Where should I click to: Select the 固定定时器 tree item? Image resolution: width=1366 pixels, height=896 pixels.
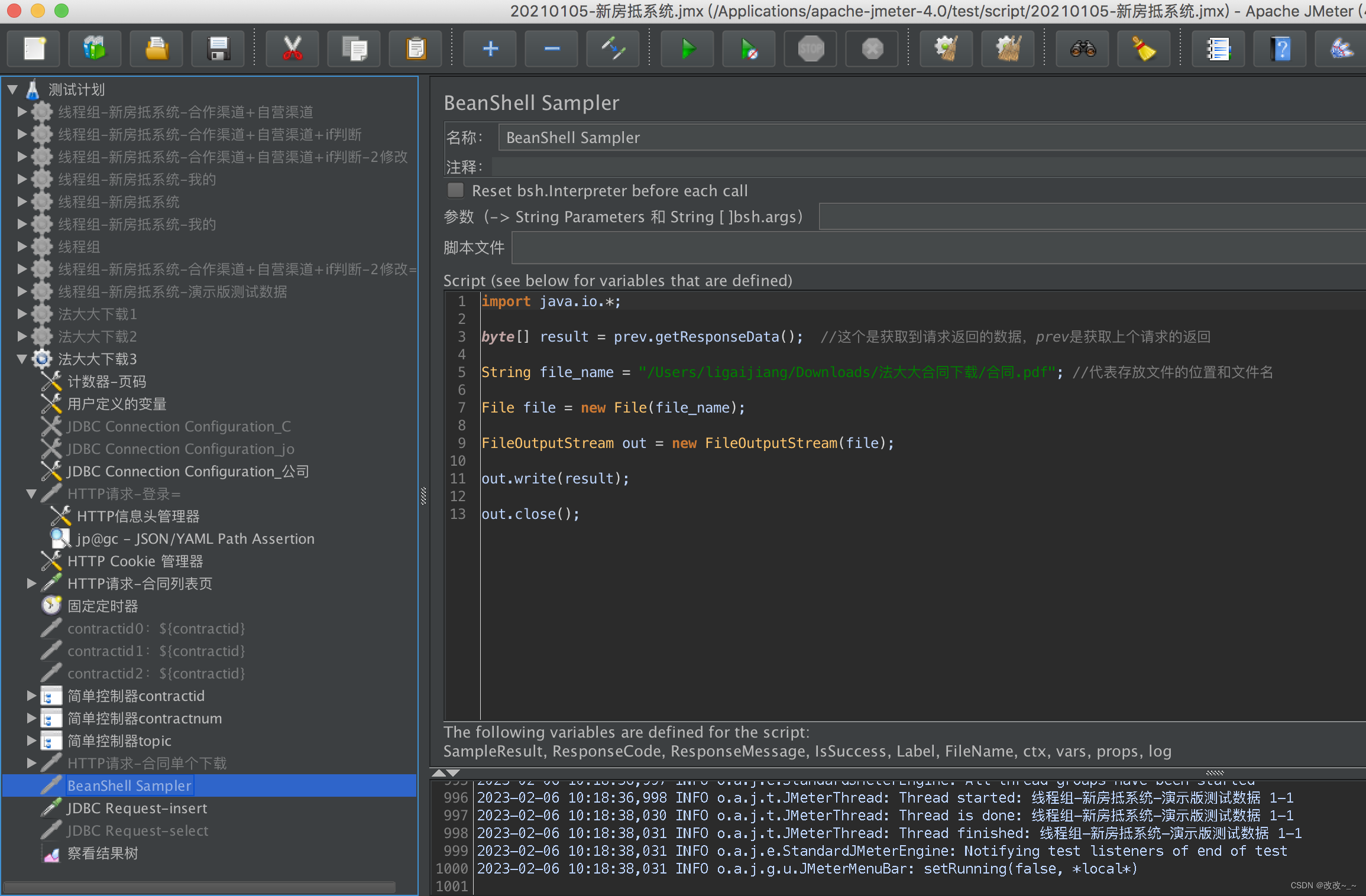pos(103,606)
